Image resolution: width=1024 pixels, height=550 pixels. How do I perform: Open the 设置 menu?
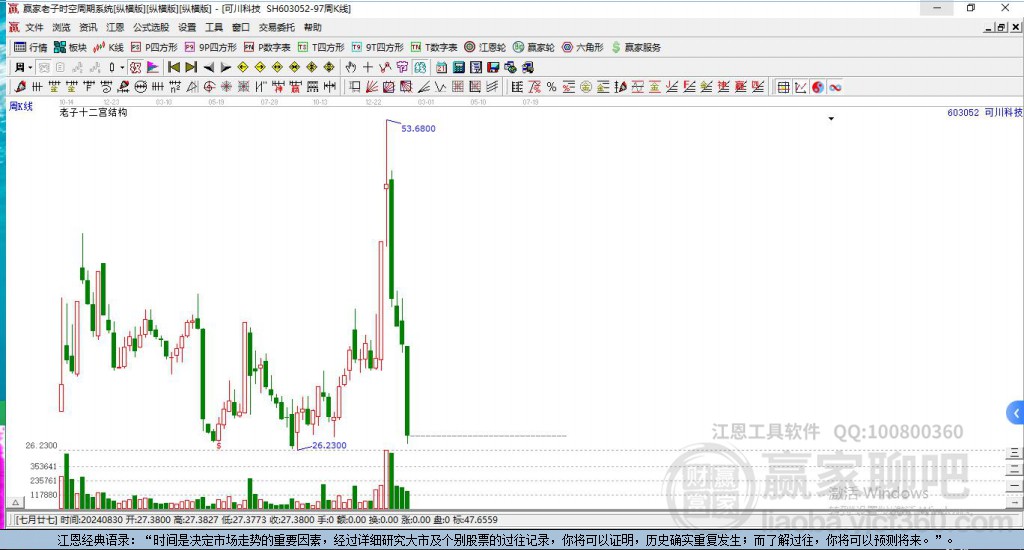(187, 27)
